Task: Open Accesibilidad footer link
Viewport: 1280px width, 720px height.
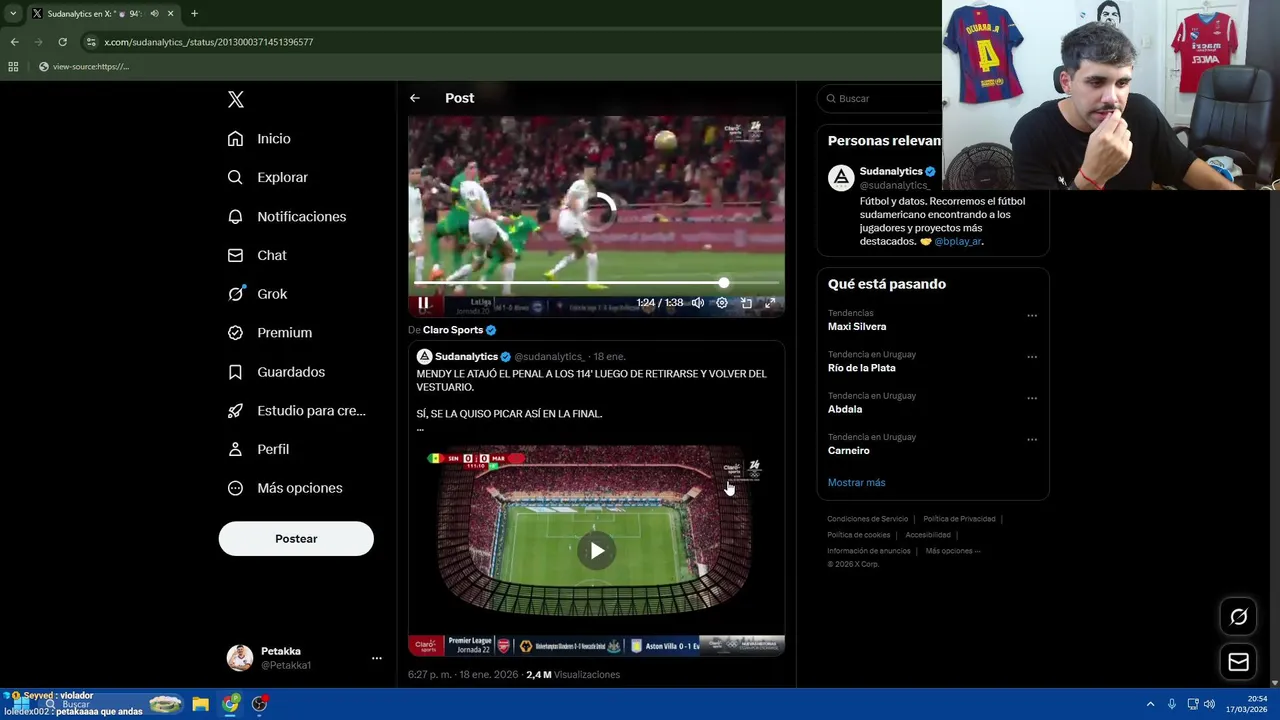Action: pos(928,535)
